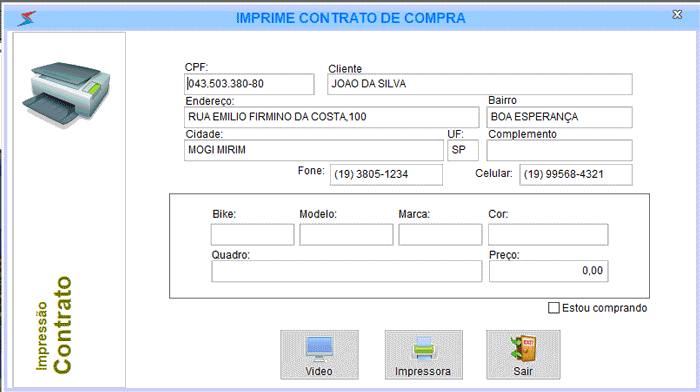The width and height of the screenshot is (700, 392).
Task: Click the Quadro input field
Action: click(x=347, y=271)
